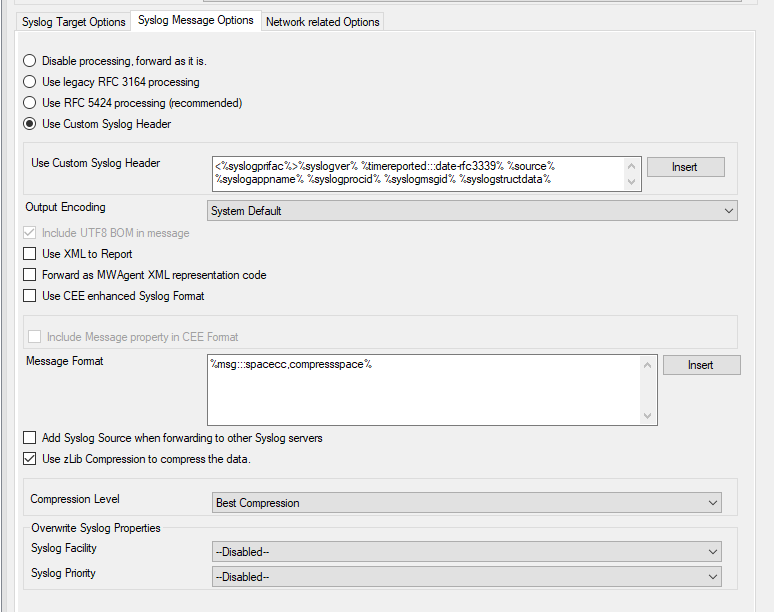Viewport: 775px width, 612px height.
Task: Select Use RFC 5424 processing option
Action: click(30, 103)
